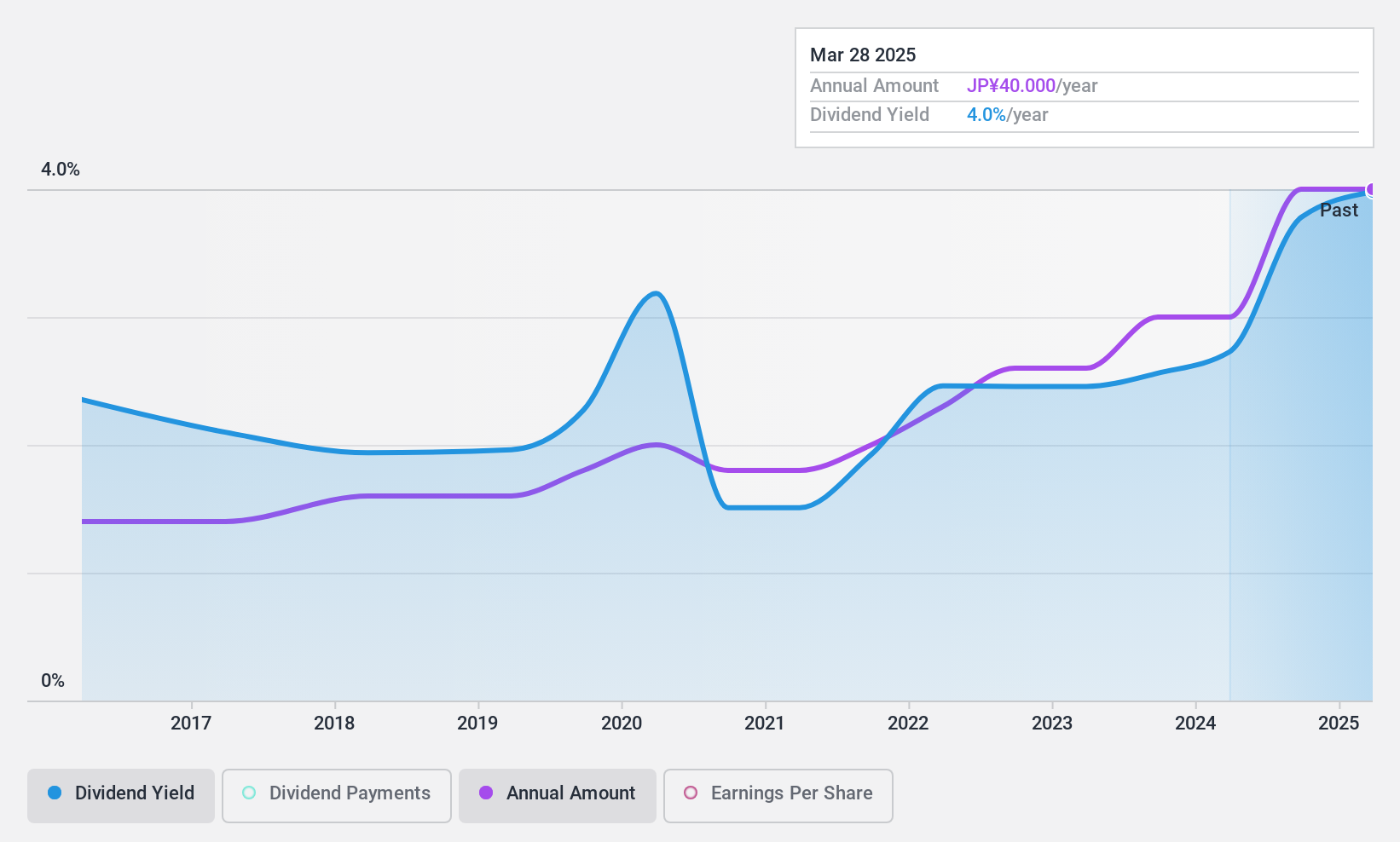Click the 2017 x-axis label
This screenshot has width=1400, height=842.
click(x=191, y=724)
